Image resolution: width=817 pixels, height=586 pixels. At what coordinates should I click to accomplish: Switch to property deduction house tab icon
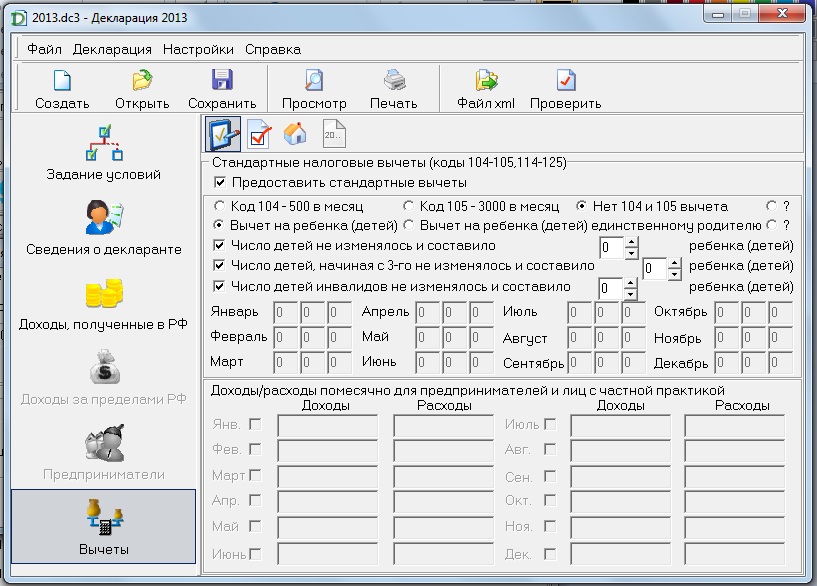click(x=295, y=134)
